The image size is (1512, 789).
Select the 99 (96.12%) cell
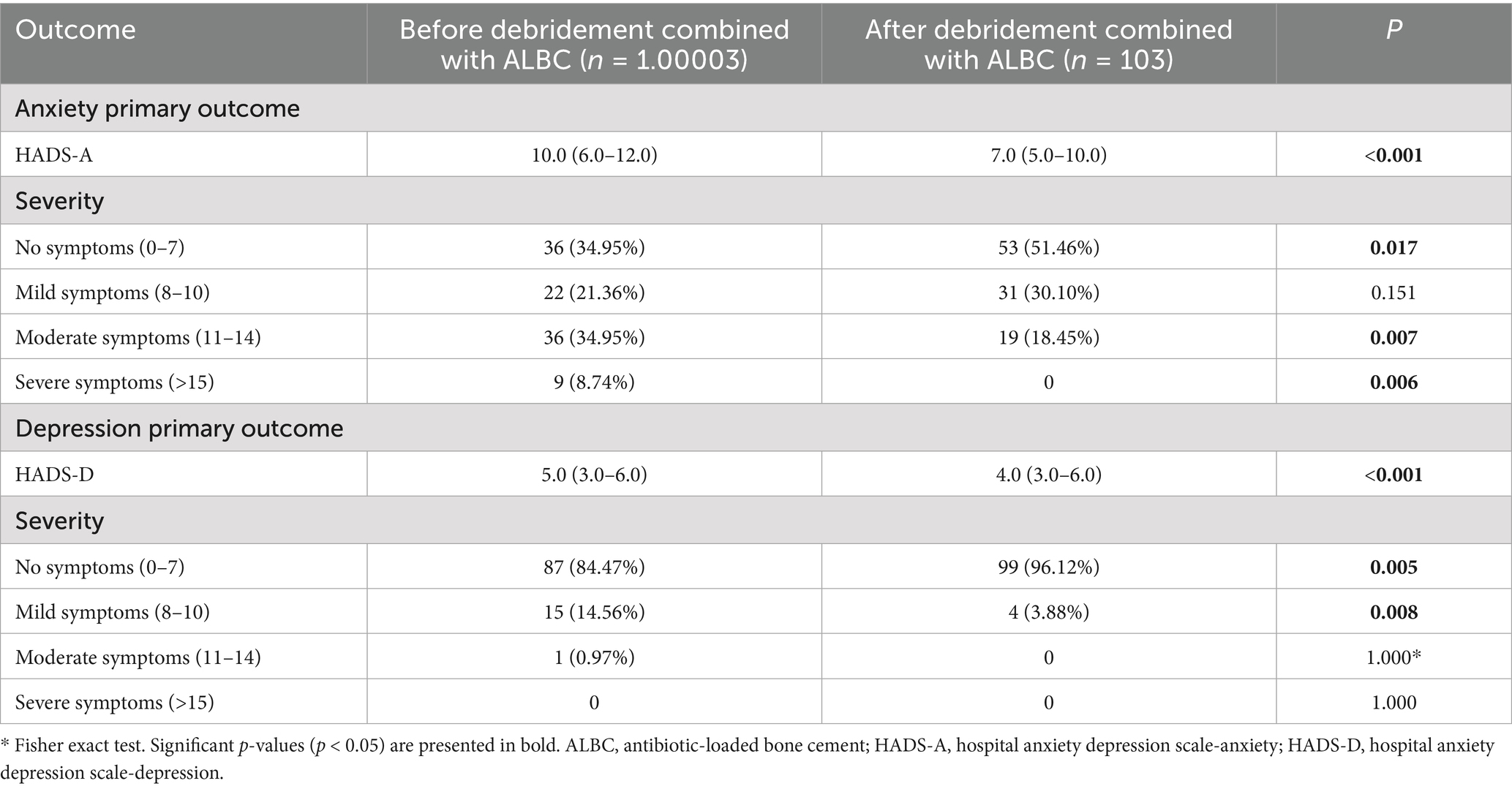(1048, 567)
